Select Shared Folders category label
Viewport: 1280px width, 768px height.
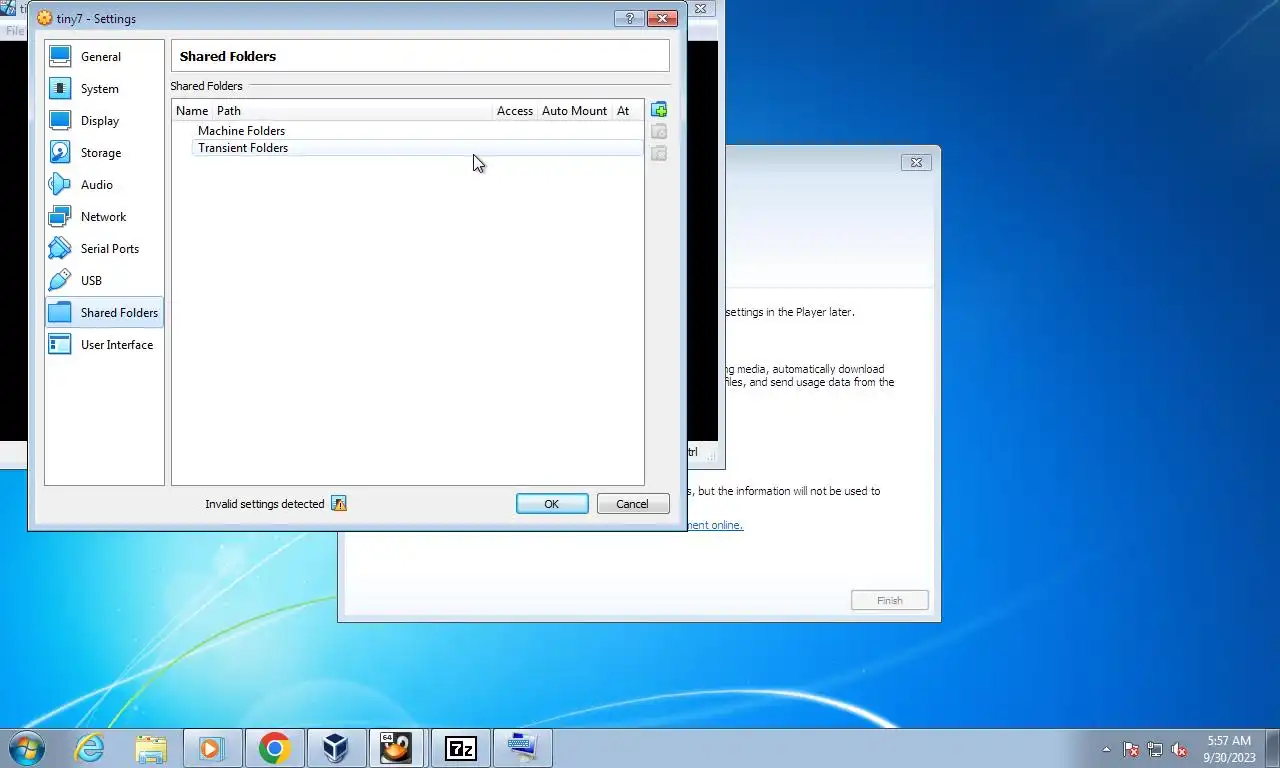(119, 313)
